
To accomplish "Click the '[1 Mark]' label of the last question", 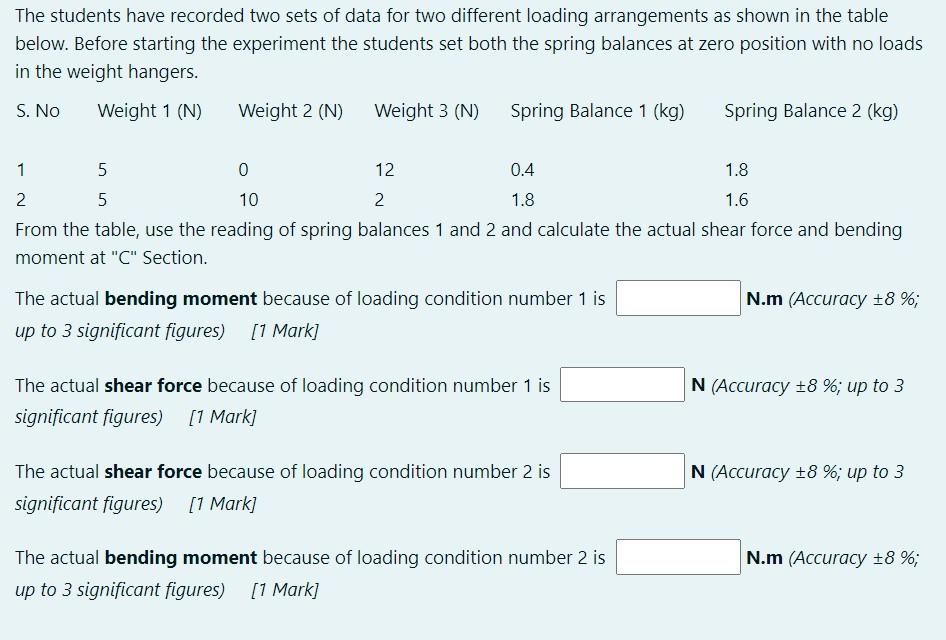I will point(286,590).
